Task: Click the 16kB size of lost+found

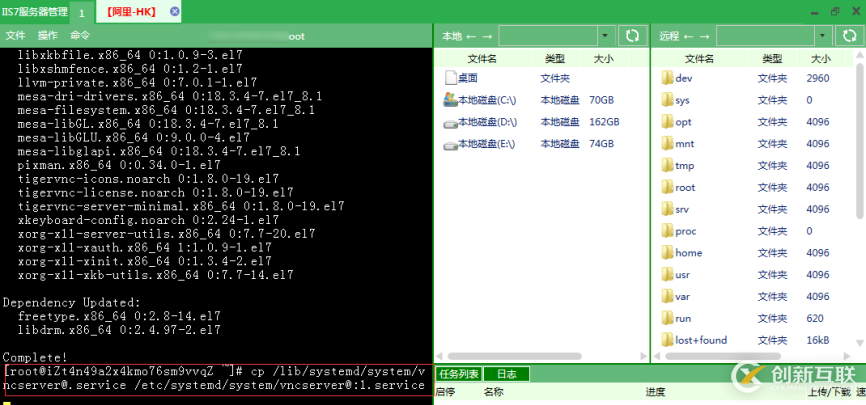Action: (817, 340)
